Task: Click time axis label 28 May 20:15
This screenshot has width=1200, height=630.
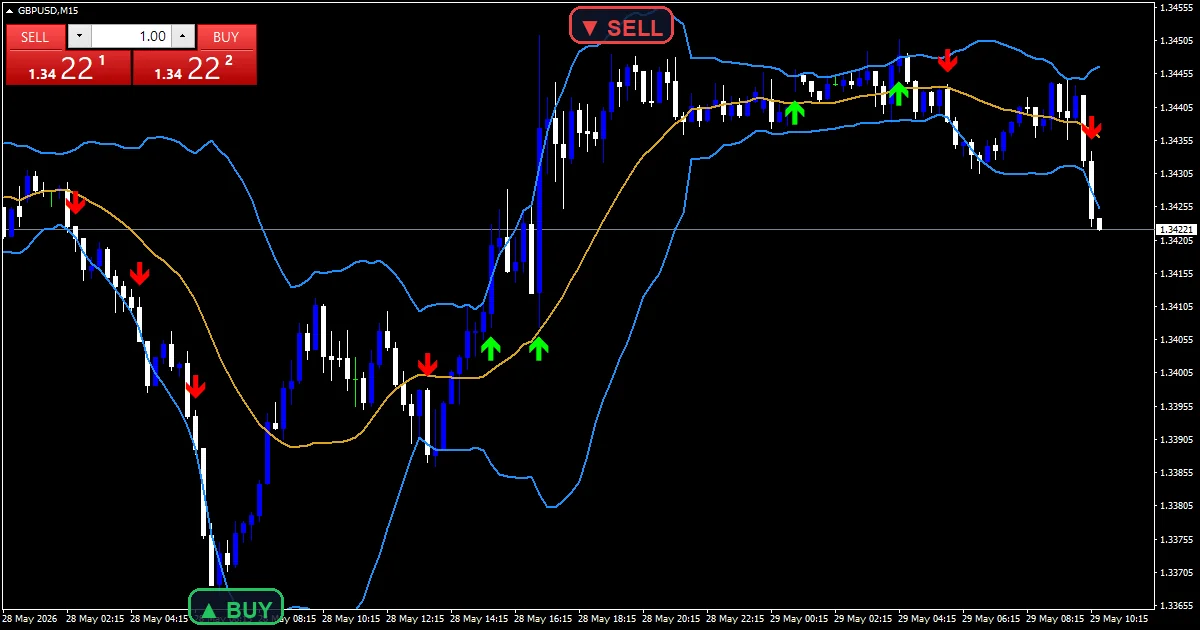Action: click(669, 619)
